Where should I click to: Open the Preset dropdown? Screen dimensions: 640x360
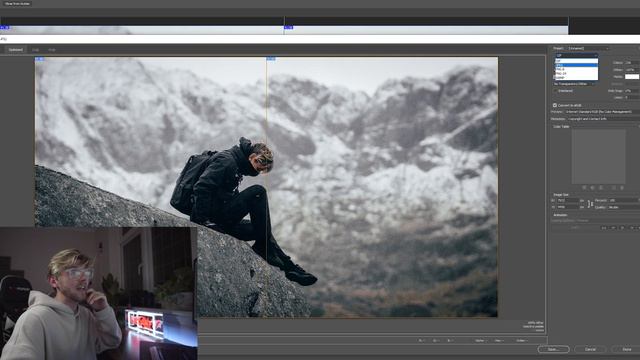pyautogui.click(x=588, y=48)
